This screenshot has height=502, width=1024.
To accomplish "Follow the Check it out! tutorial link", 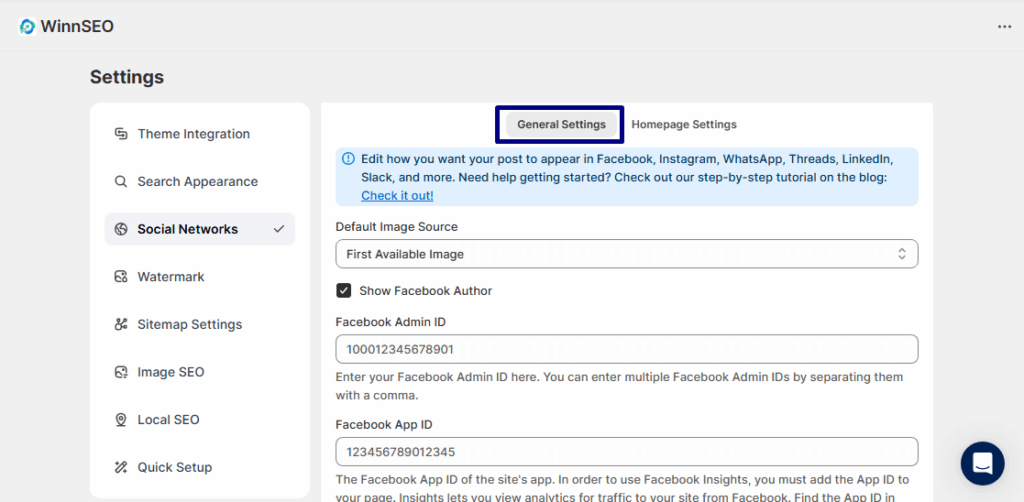I will (x=397, y=195).
